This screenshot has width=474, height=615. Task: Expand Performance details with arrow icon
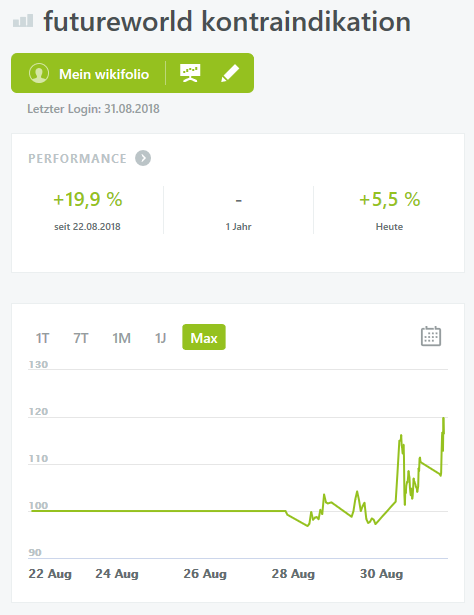pyautogui.click(x=143, y=158)
